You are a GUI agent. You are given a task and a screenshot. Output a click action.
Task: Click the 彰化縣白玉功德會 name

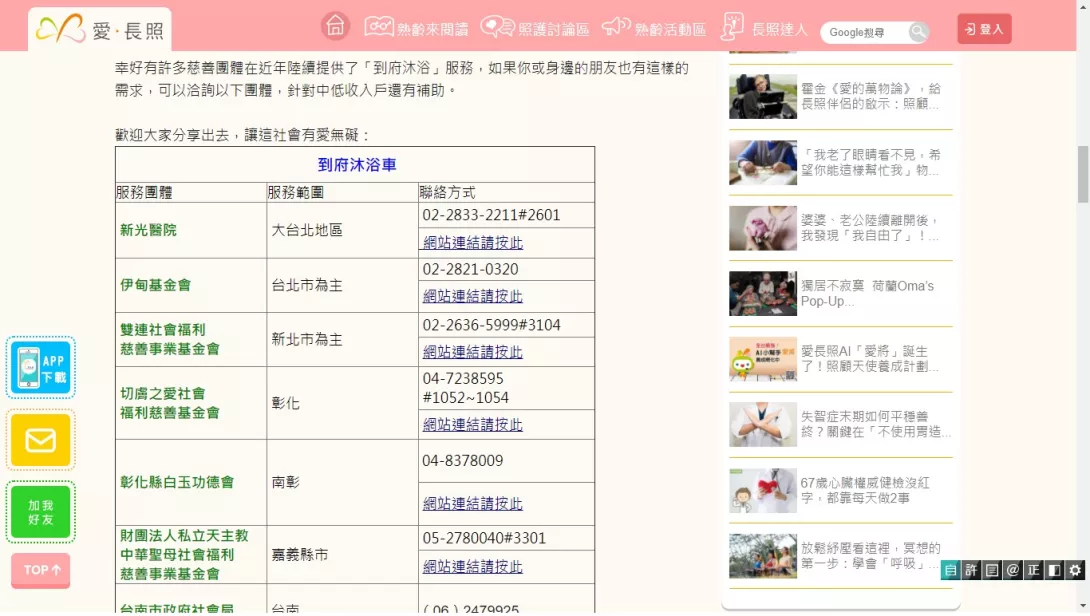(x=177, y=483)
